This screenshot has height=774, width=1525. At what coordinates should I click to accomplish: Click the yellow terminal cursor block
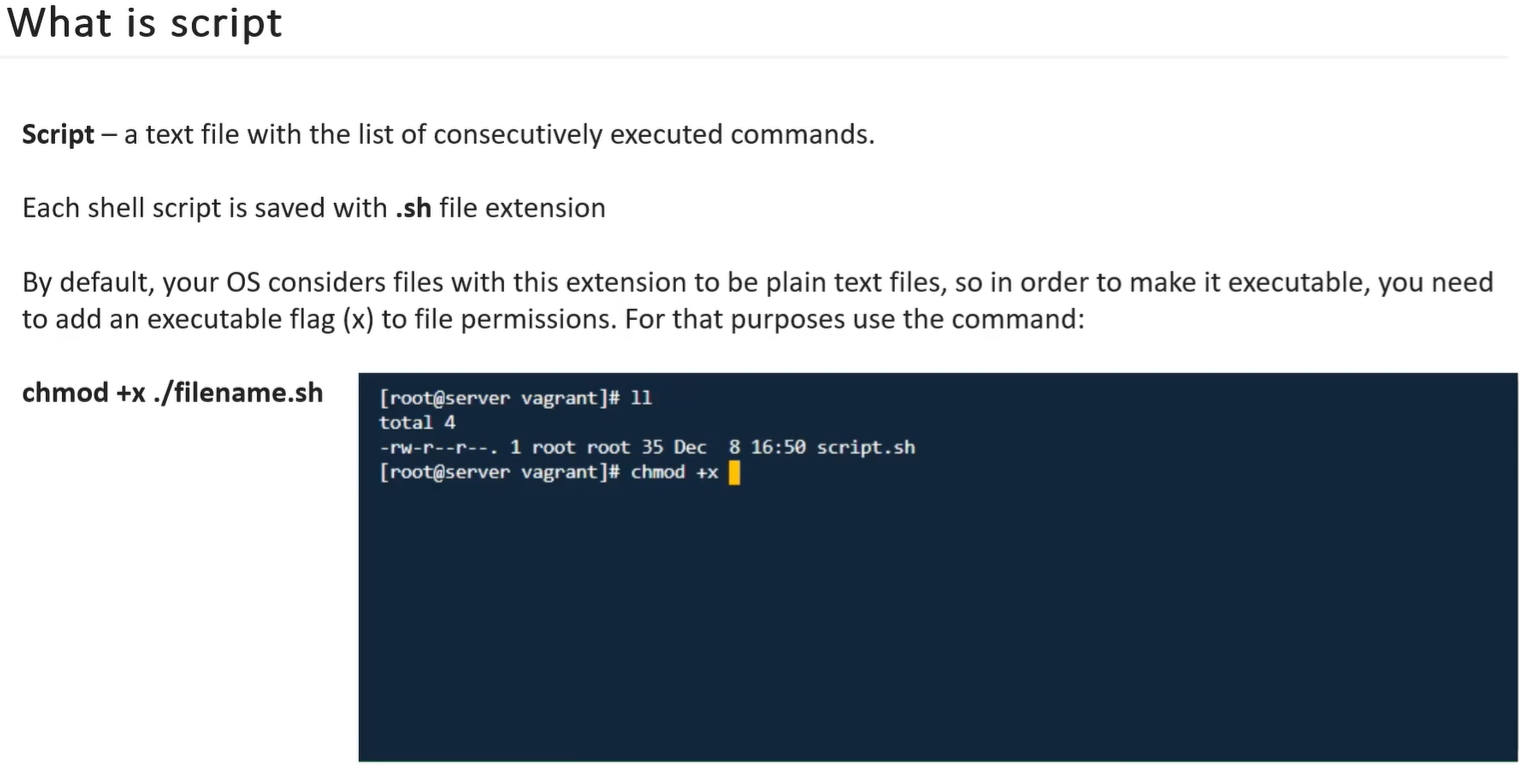[x=734, y=473]
